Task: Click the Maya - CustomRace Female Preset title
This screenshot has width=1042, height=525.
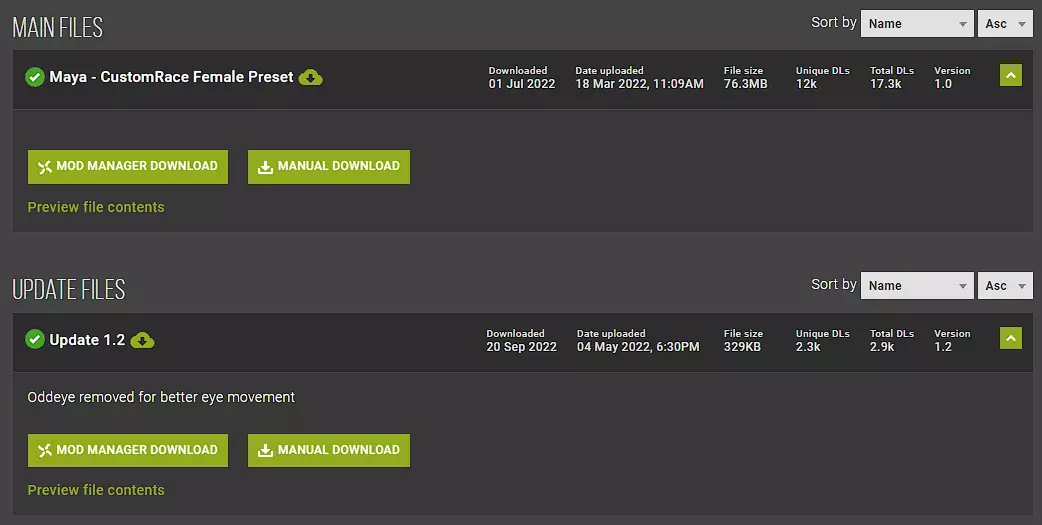Action: tap(171, 77)
